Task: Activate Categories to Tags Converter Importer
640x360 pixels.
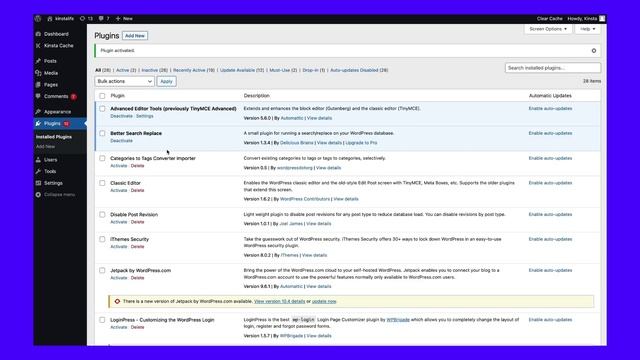Action: [x=118, y=166]
